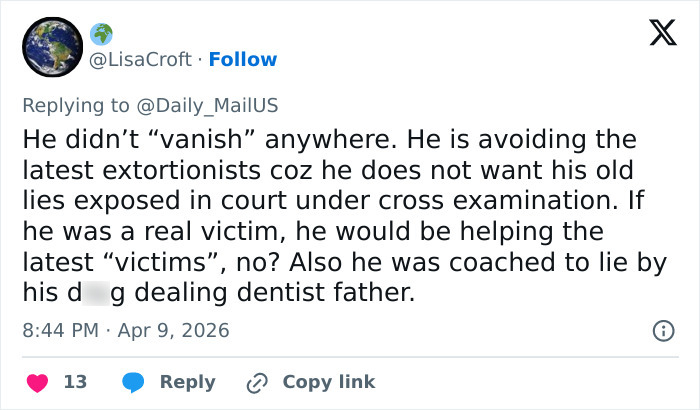
Task: Follow the @LisaCroft account
Action: click(x=243, y=60)
